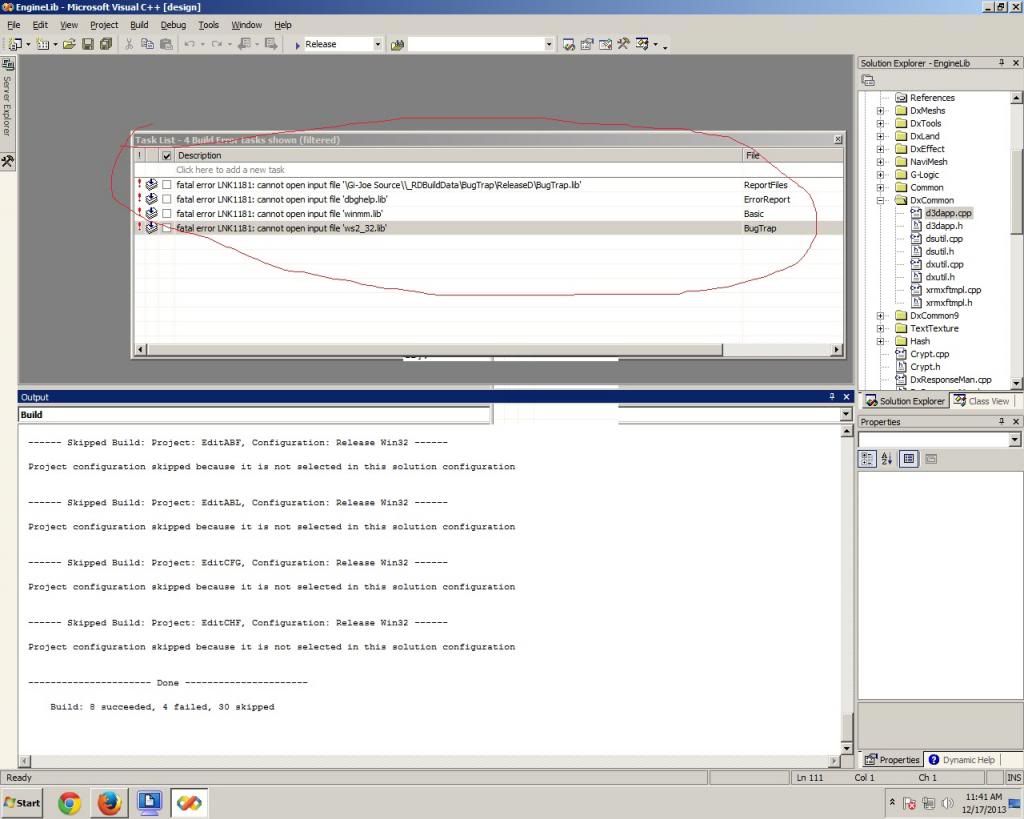The width and height of the screenshot is (1024, 819).
Task: Click the Cut icon on the toolbar
Action: coord(129,43)
